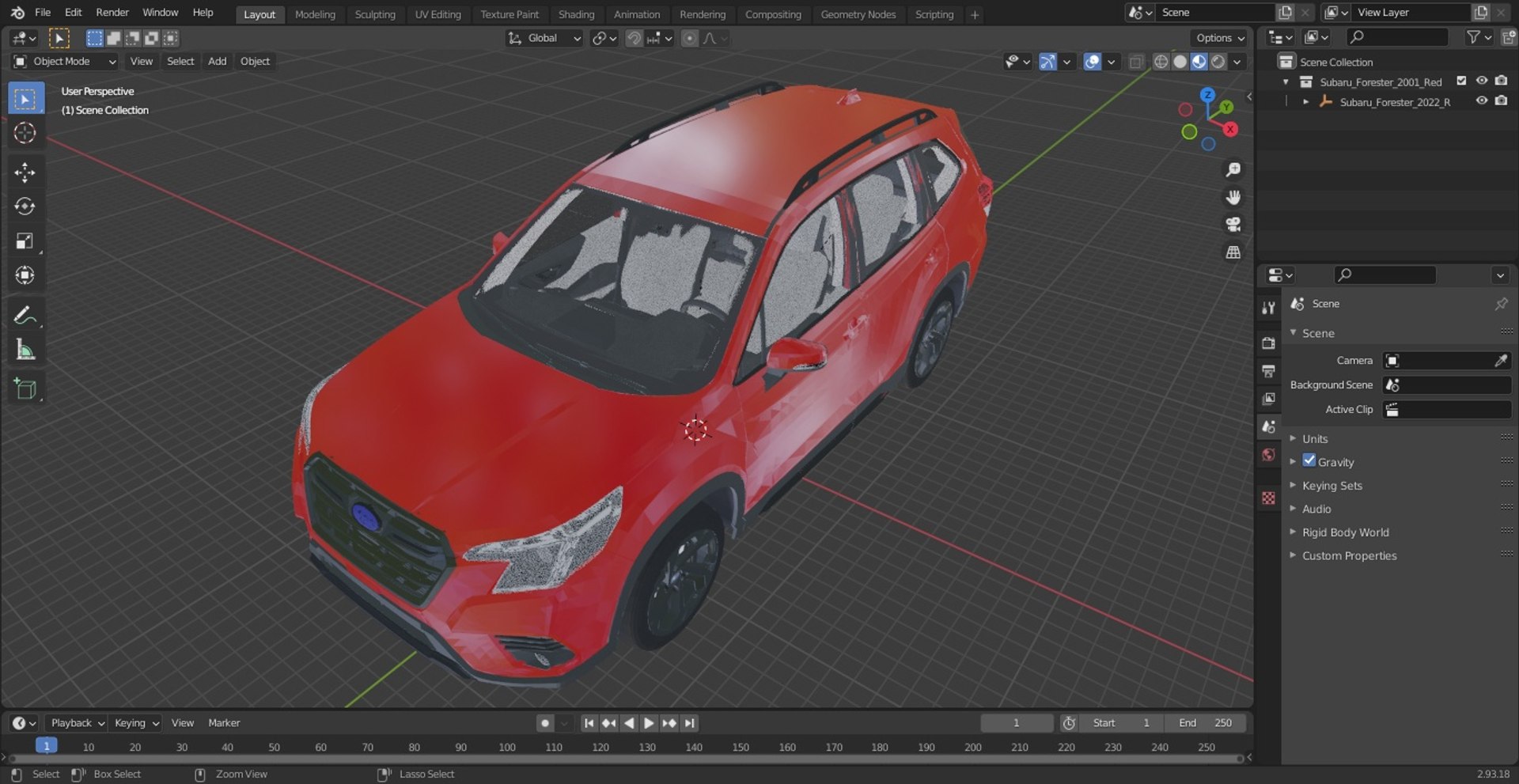Open the Render properties tab

1269,343
